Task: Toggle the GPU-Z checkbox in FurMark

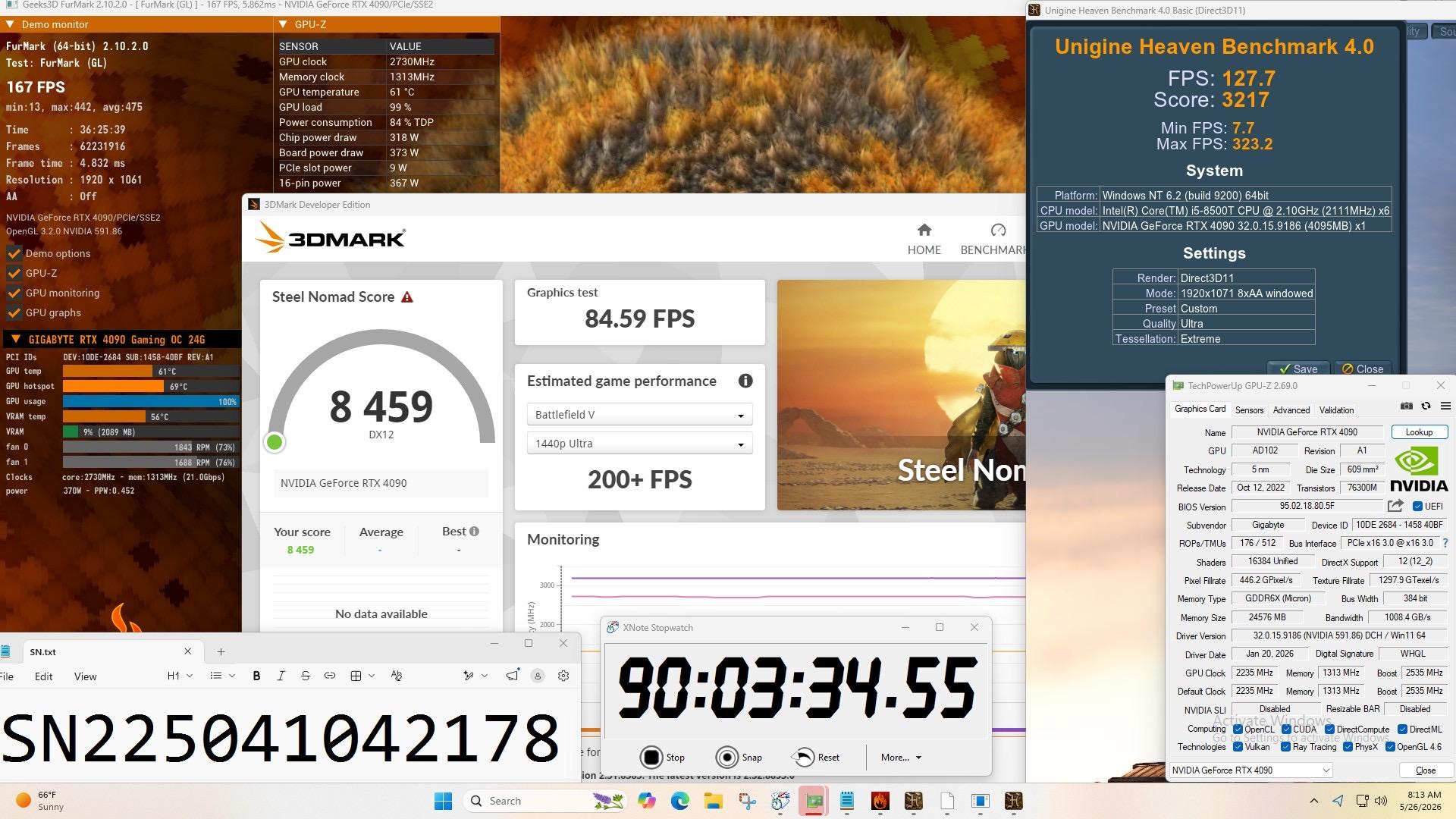Action: click(14, 273)
